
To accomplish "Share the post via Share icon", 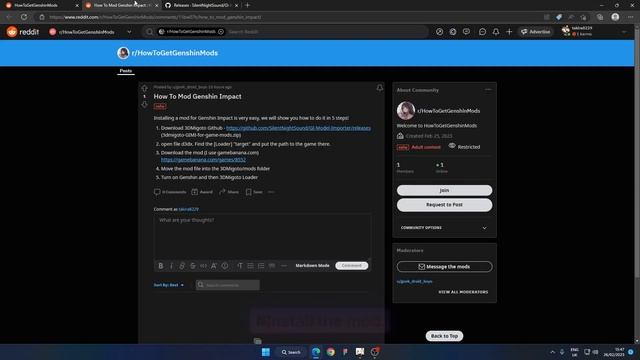I will pyautogui.click(x=229, y=192).
